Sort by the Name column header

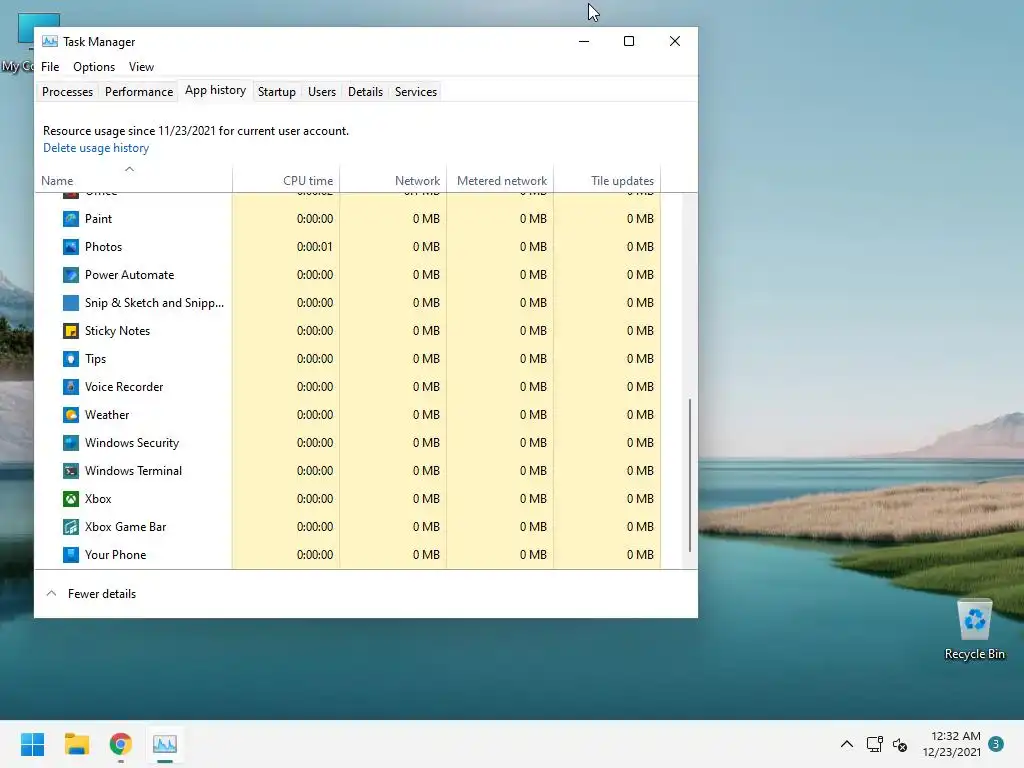[x=133, y=181]
